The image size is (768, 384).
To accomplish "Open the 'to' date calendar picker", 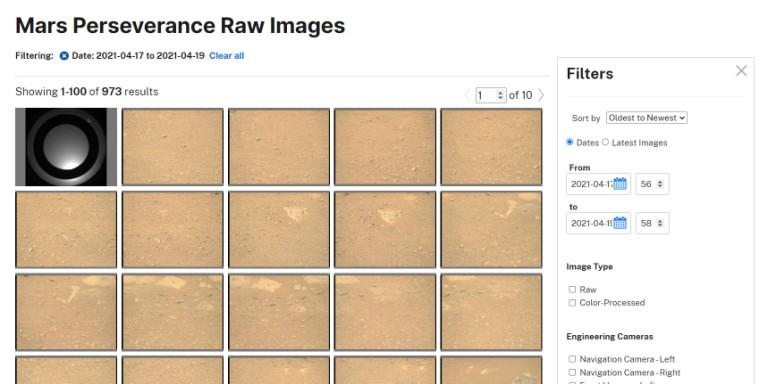I will [x=620, y=223].
